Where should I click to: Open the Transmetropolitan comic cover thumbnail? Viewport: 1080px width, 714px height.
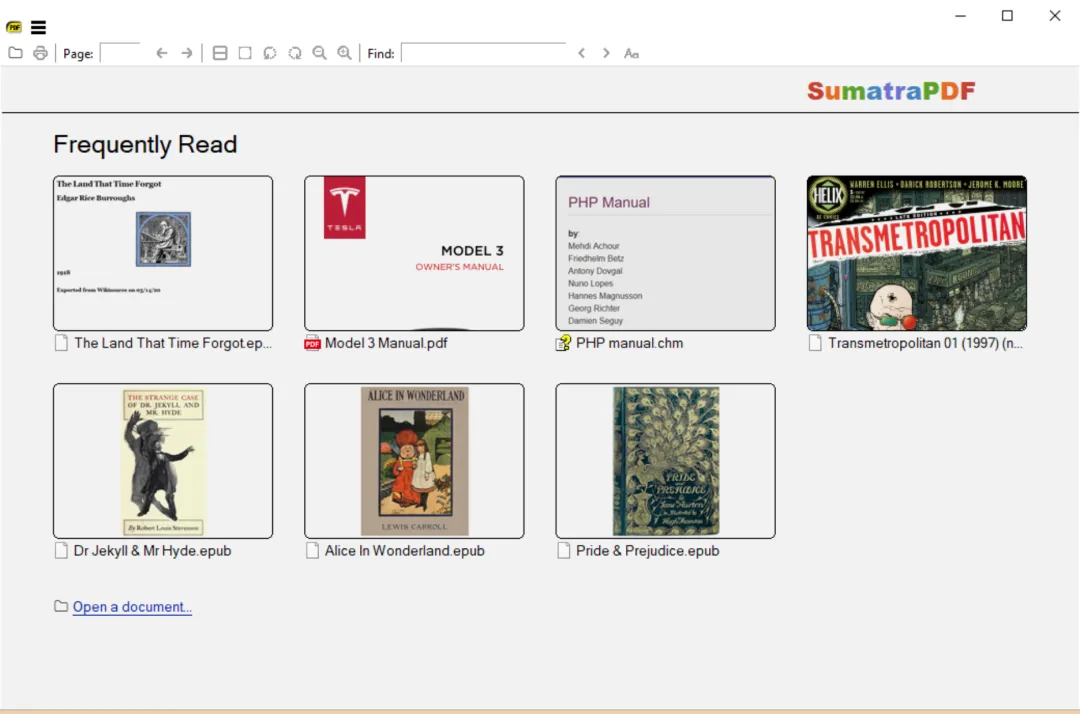pos(917,253)
